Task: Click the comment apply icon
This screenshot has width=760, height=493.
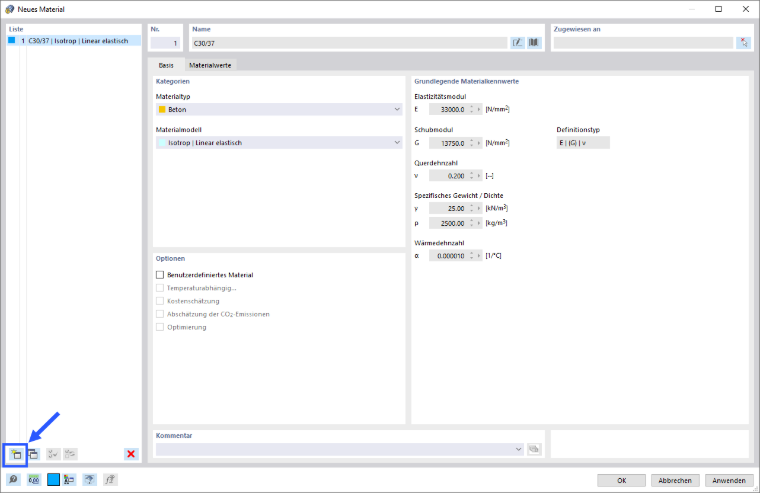Action: (x=534, y=449)
